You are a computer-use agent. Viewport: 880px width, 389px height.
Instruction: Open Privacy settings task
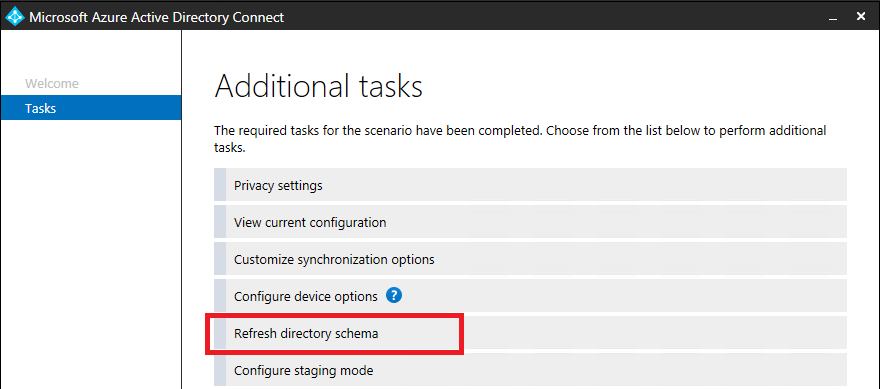point(530,185)
